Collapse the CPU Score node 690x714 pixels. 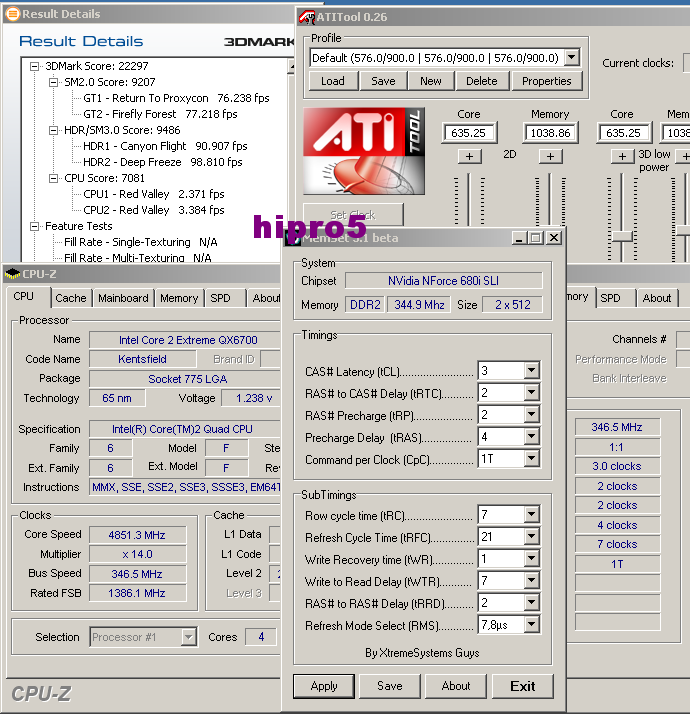click(x=53, y=178)
